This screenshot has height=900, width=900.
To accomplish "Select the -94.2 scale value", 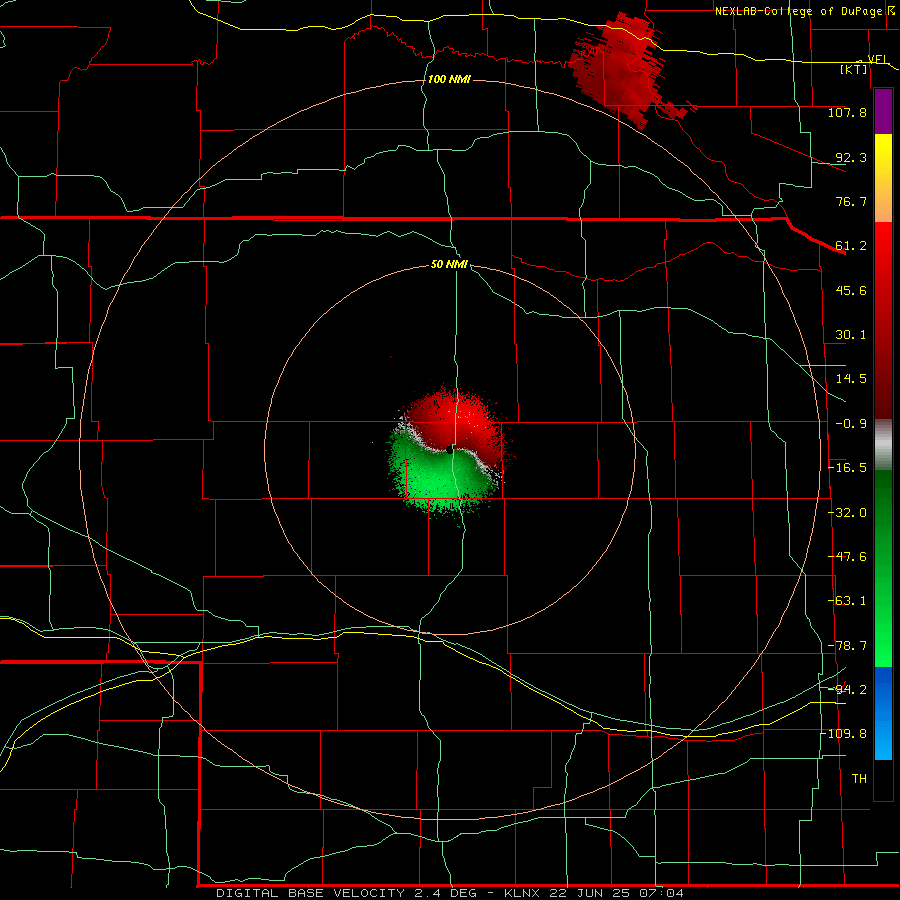I will 847,689.
